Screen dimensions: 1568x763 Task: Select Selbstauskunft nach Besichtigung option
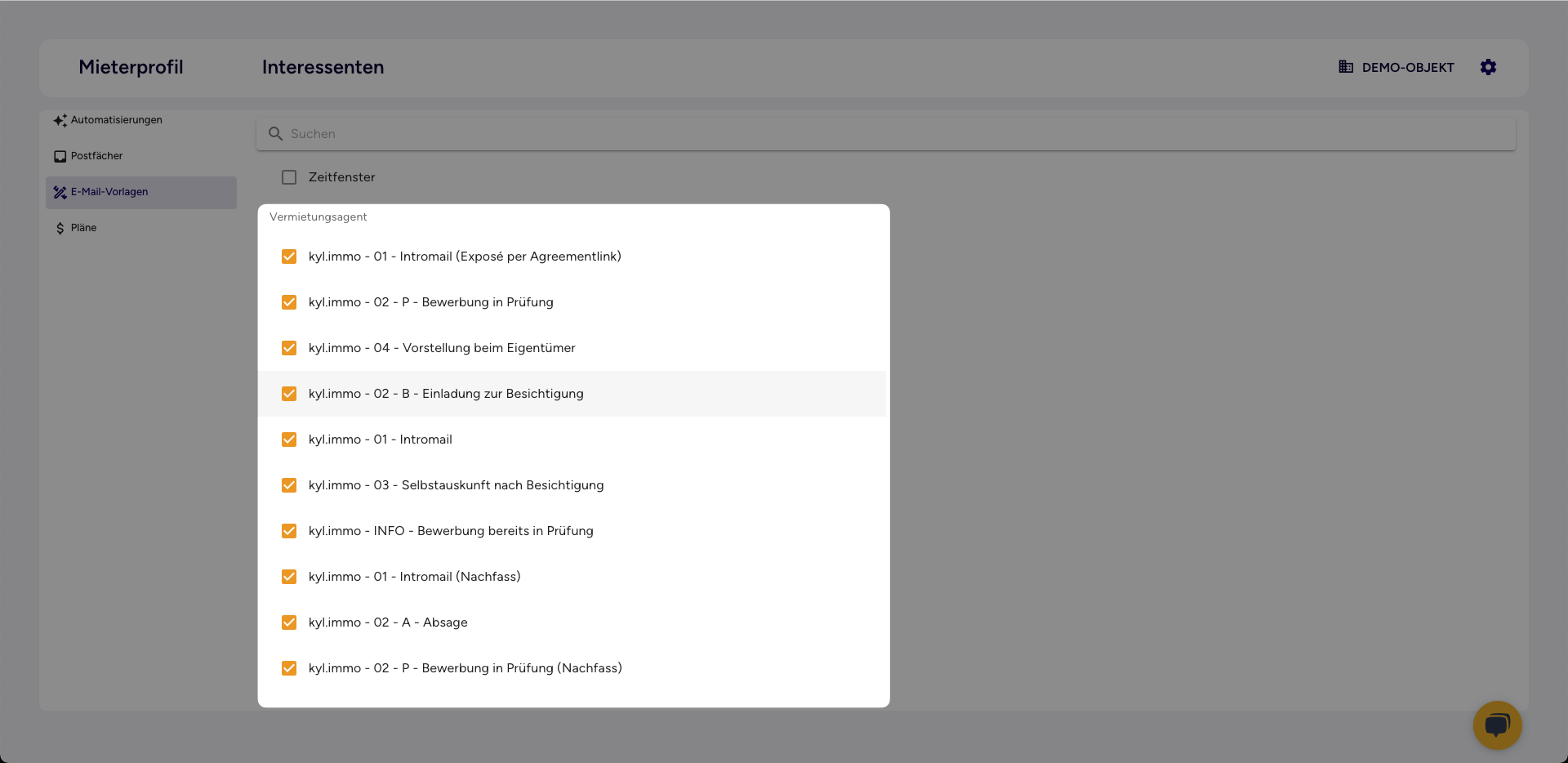click(456, 485)
